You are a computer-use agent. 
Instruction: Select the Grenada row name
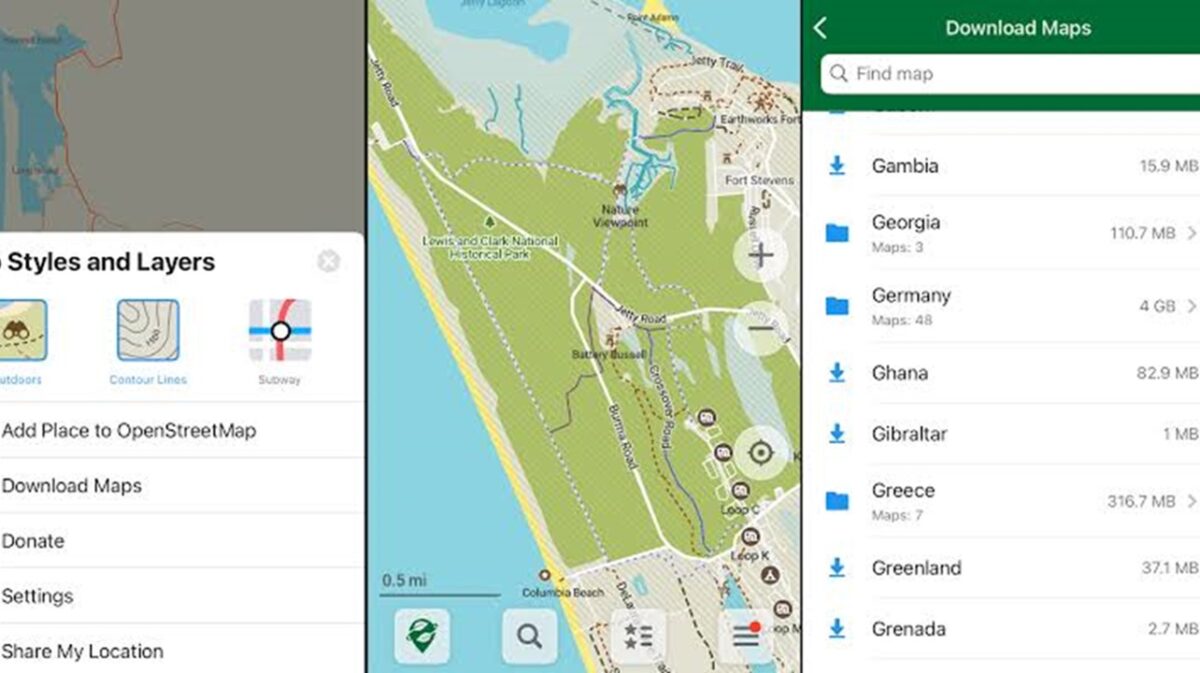pyautogui.click(x=908, y=629)
